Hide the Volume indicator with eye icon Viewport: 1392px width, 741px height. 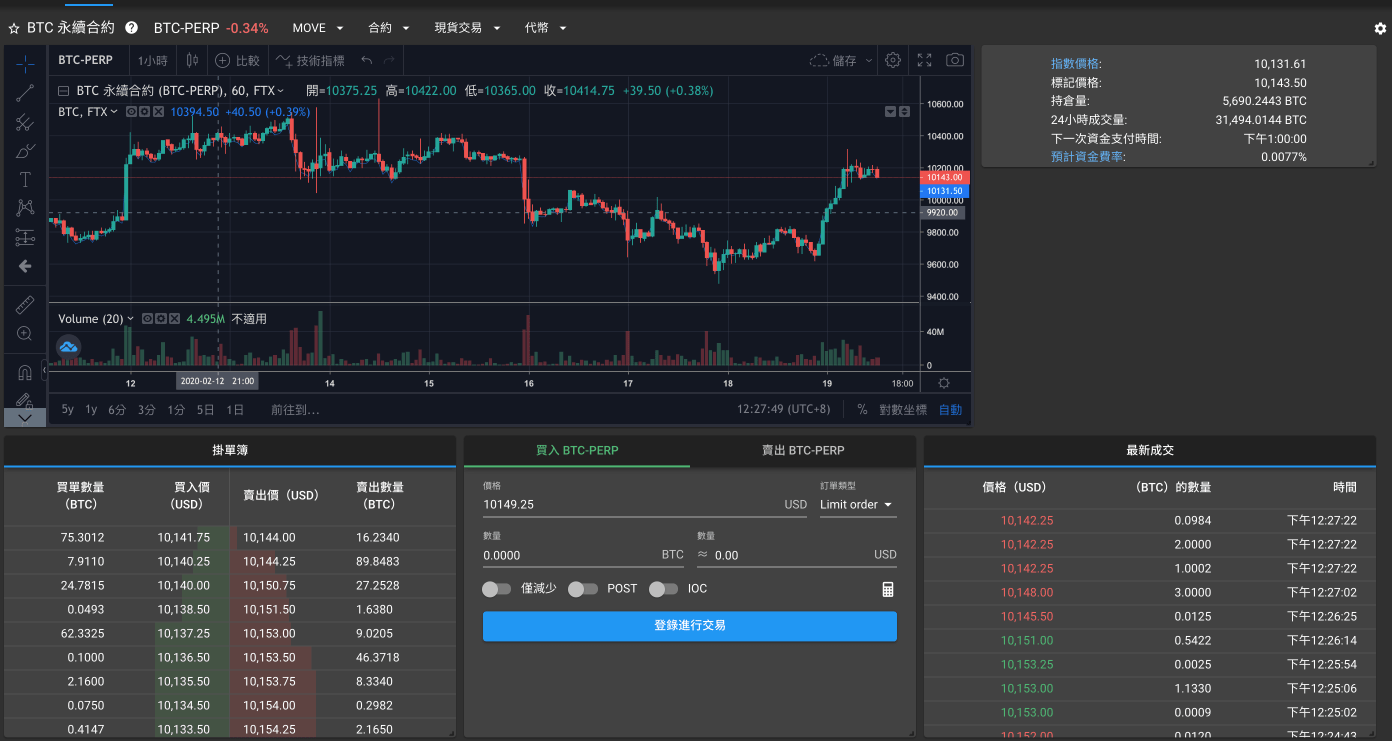coord(147,319)
